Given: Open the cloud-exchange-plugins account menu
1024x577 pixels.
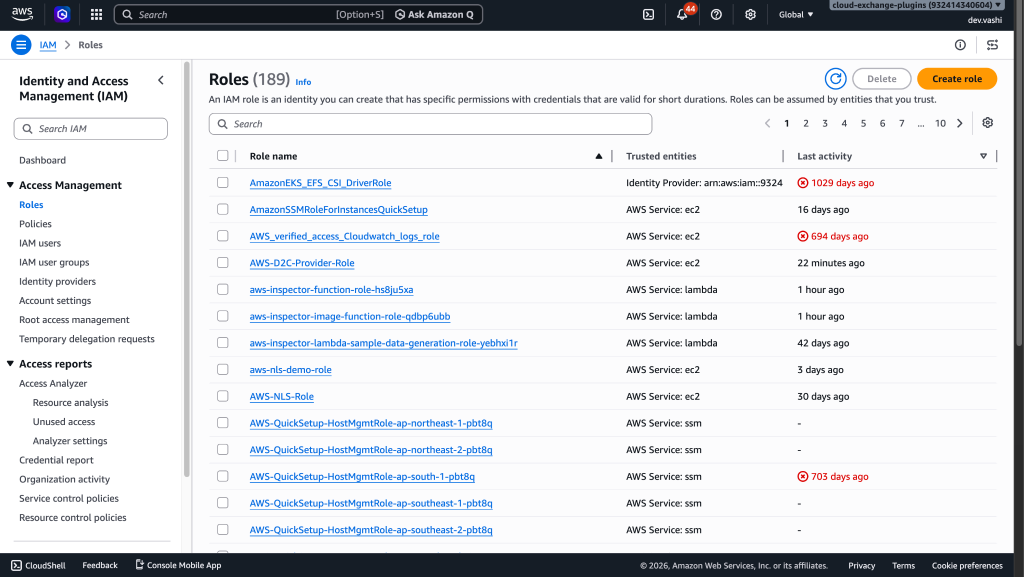Looking at the screenshot, I should (x=916, y=5).
